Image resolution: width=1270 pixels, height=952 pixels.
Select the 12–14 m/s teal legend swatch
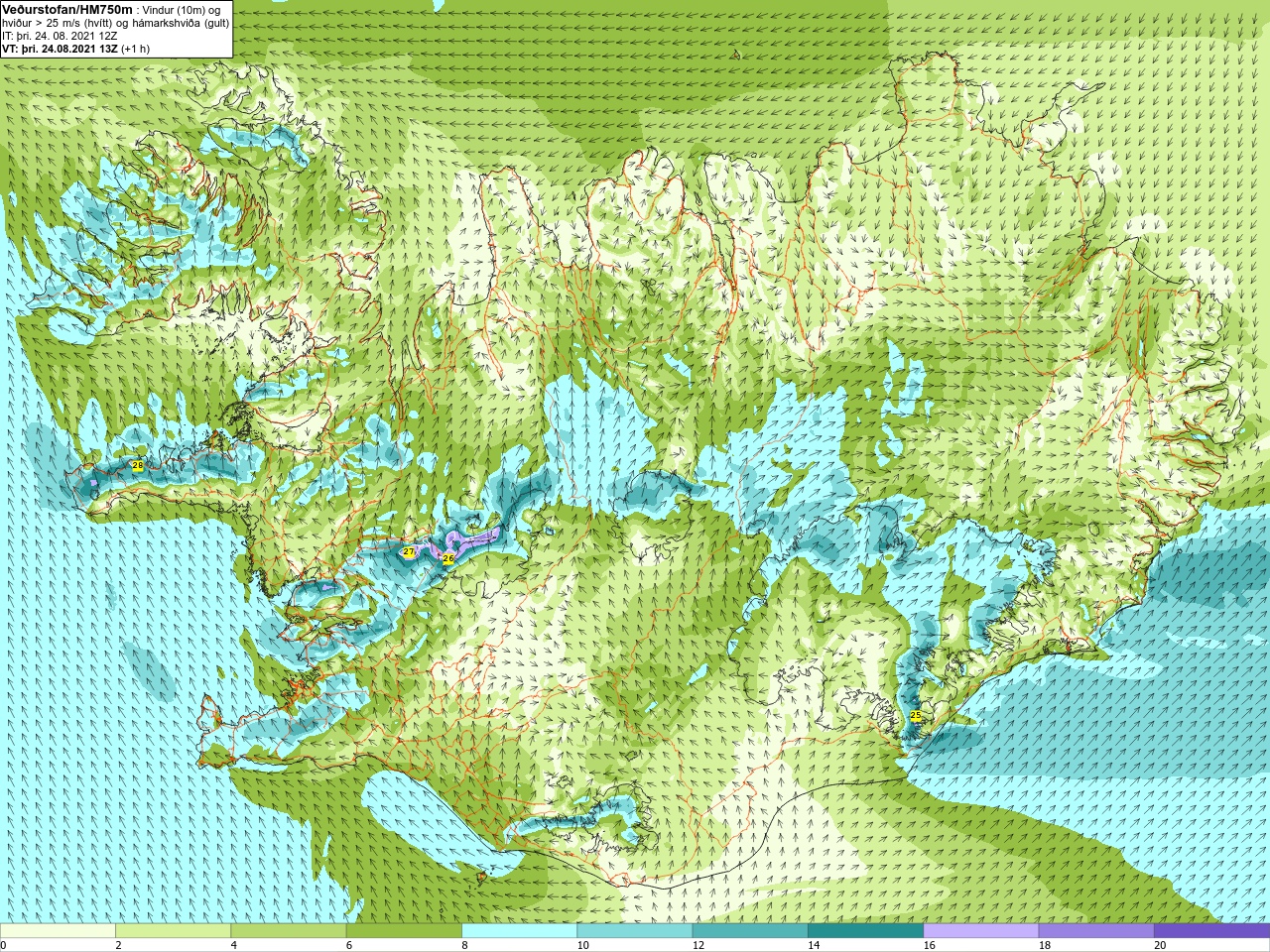(x=749, y=931)
